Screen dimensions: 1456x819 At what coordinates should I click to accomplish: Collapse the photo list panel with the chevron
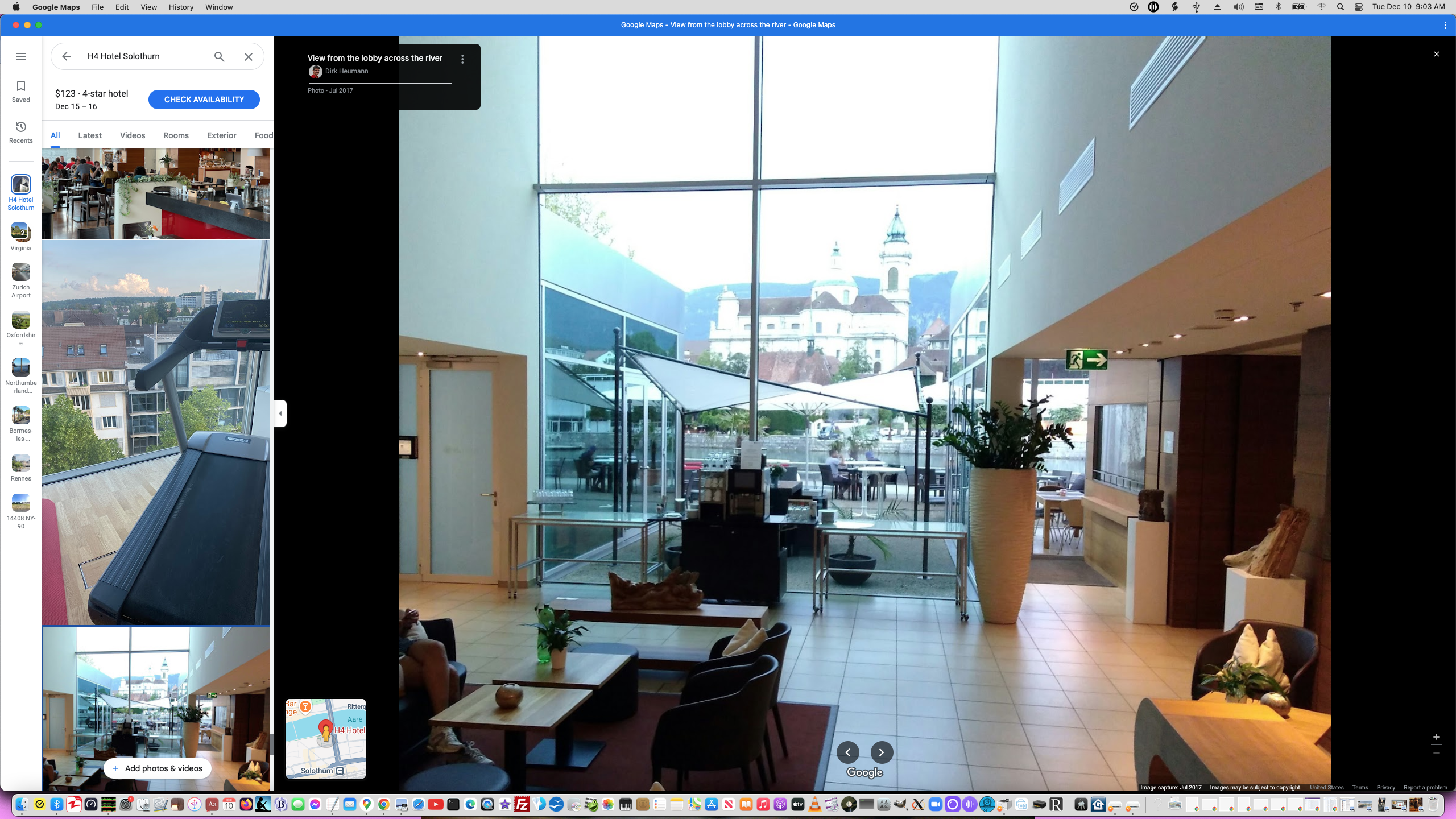click(x=280, y=413)
